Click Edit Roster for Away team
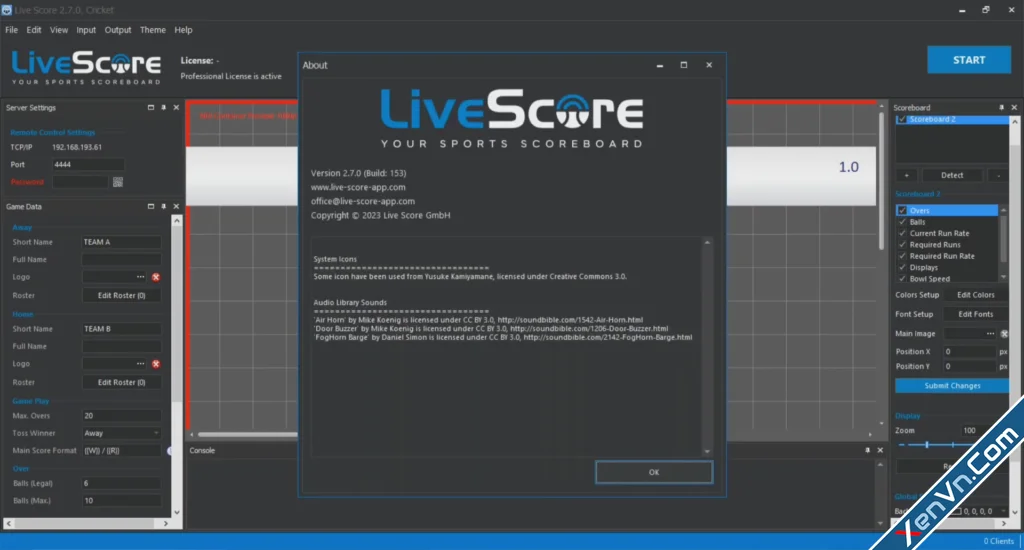 click(121, 295)
